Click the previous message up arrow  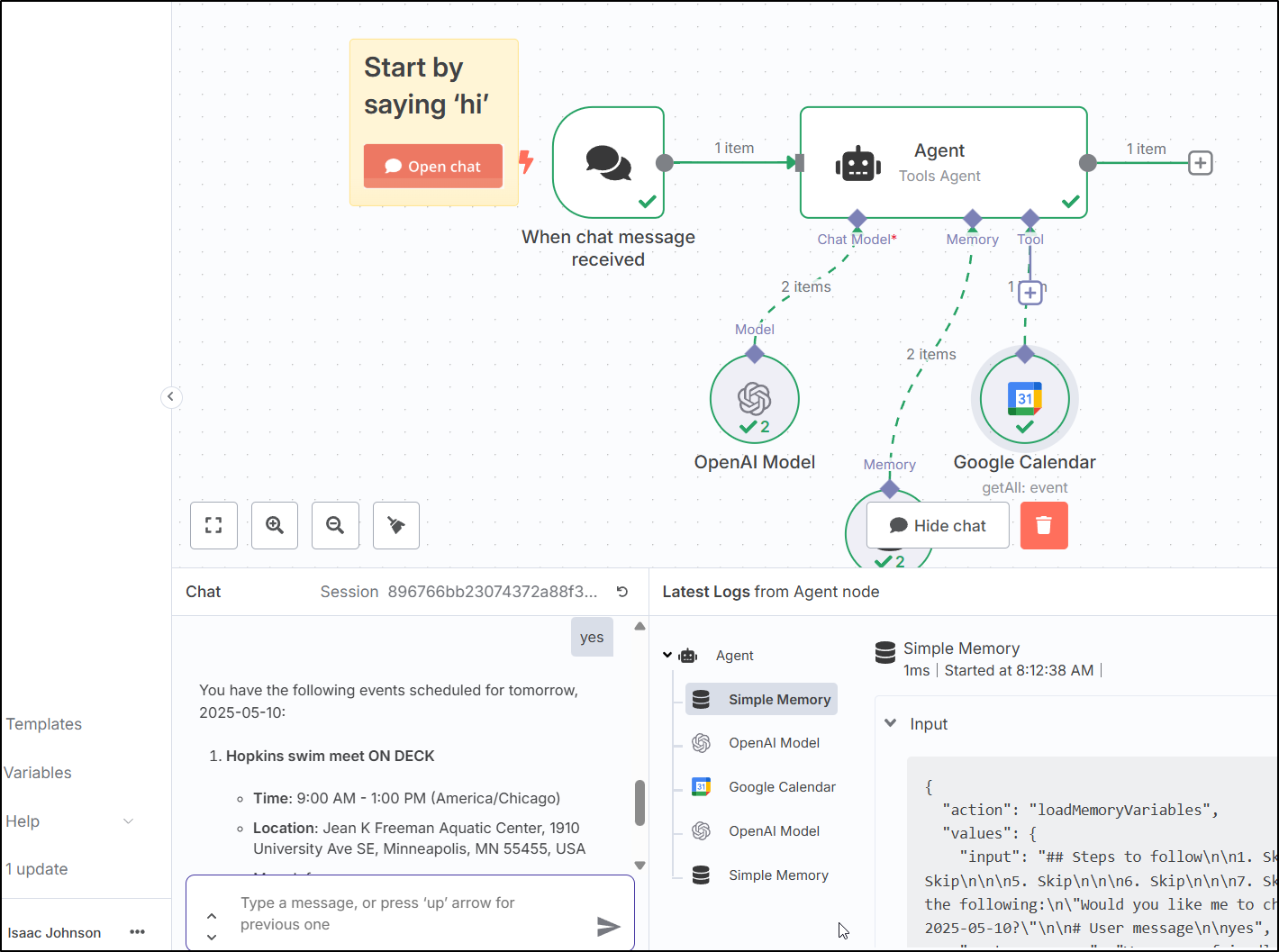[212, 916]
